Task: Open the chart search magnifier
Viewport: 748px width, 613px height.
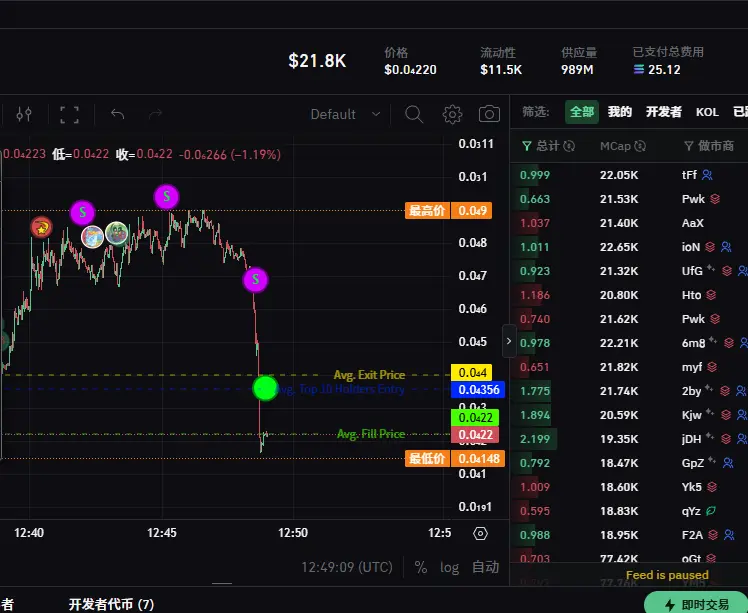Action: tap(414, 114)
